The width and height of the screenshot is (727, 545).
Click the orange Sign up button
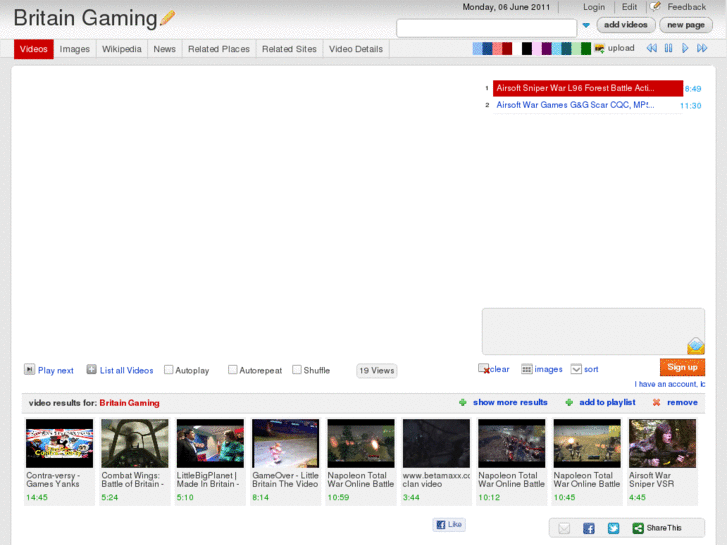[x=682, y=367]
